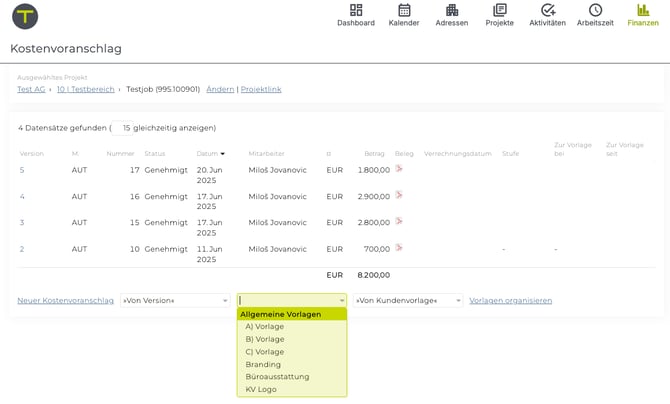Viewport: 670px width, 404px height.
Task: Open Projekte icon in navigation bar
Action: (x=499, y=10)
